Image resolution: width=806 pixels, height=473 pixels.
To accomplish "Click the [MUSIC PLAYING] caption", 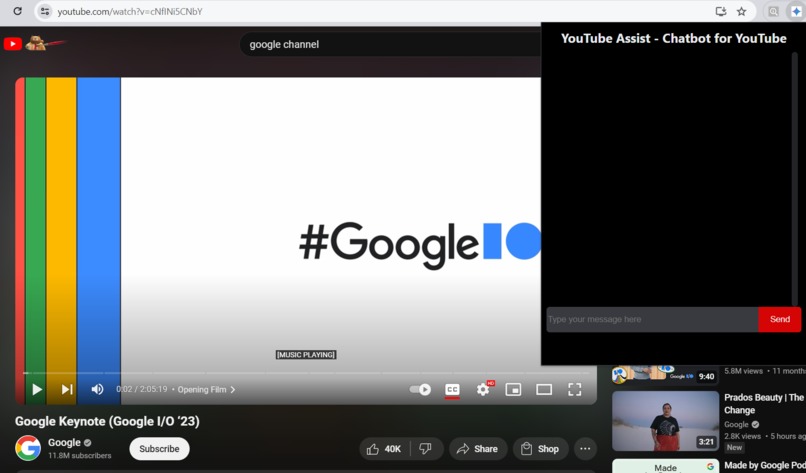I will [306, 355].
